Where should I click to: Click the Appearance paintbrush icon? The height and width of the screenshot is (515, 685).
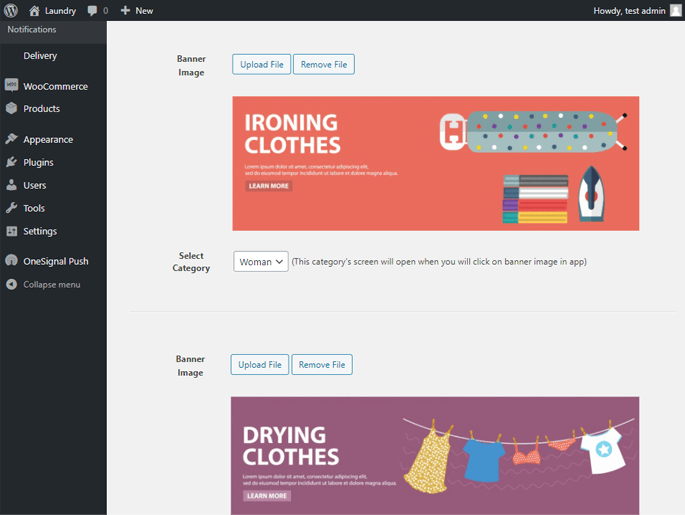(11, 139)
